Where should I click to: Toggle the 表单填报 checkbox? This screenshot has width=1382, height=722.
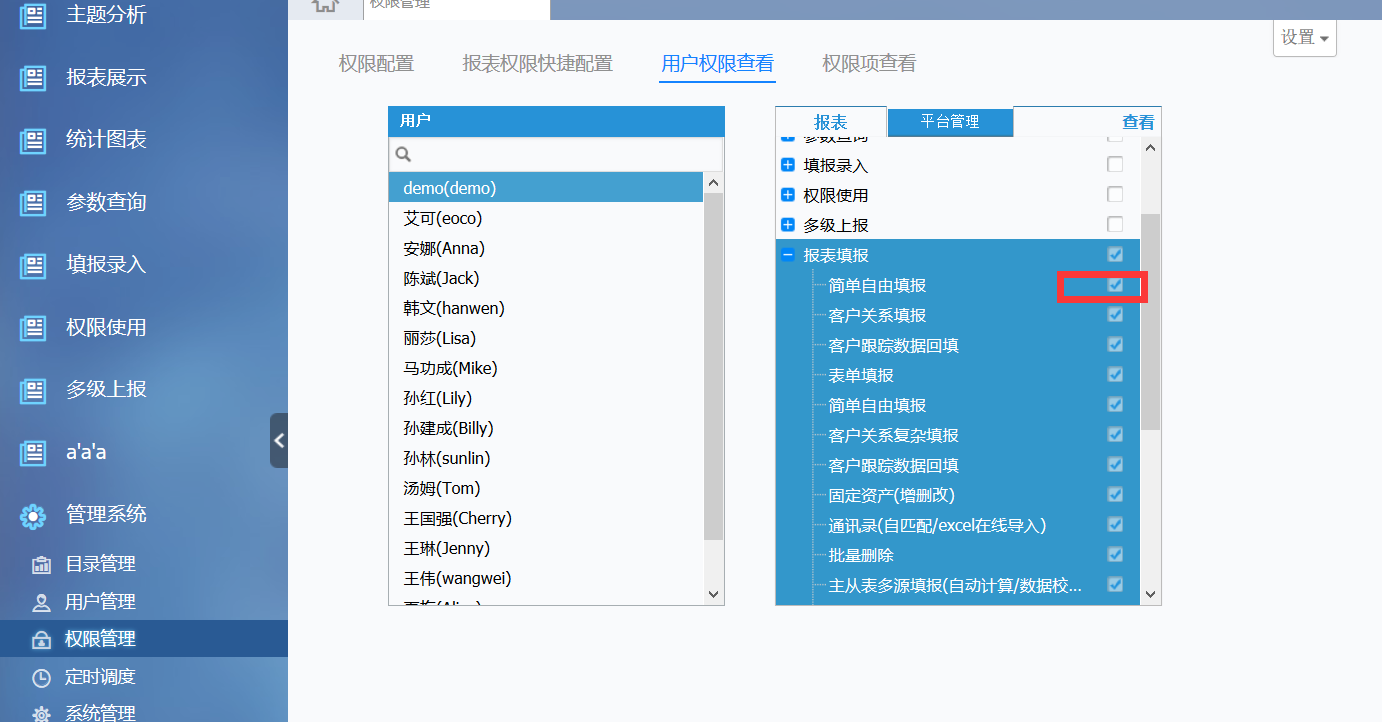1115,374
